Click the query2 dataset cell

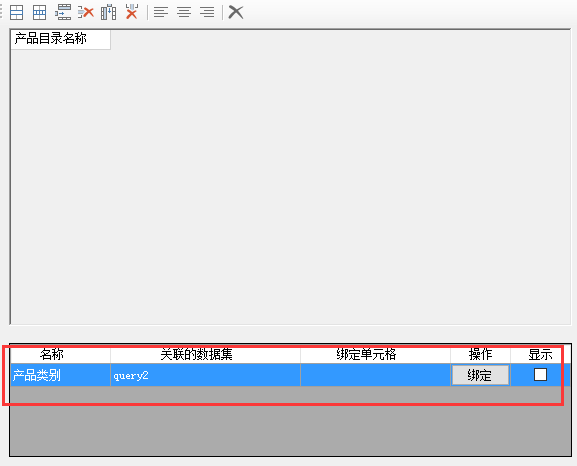tap(205, 375)
